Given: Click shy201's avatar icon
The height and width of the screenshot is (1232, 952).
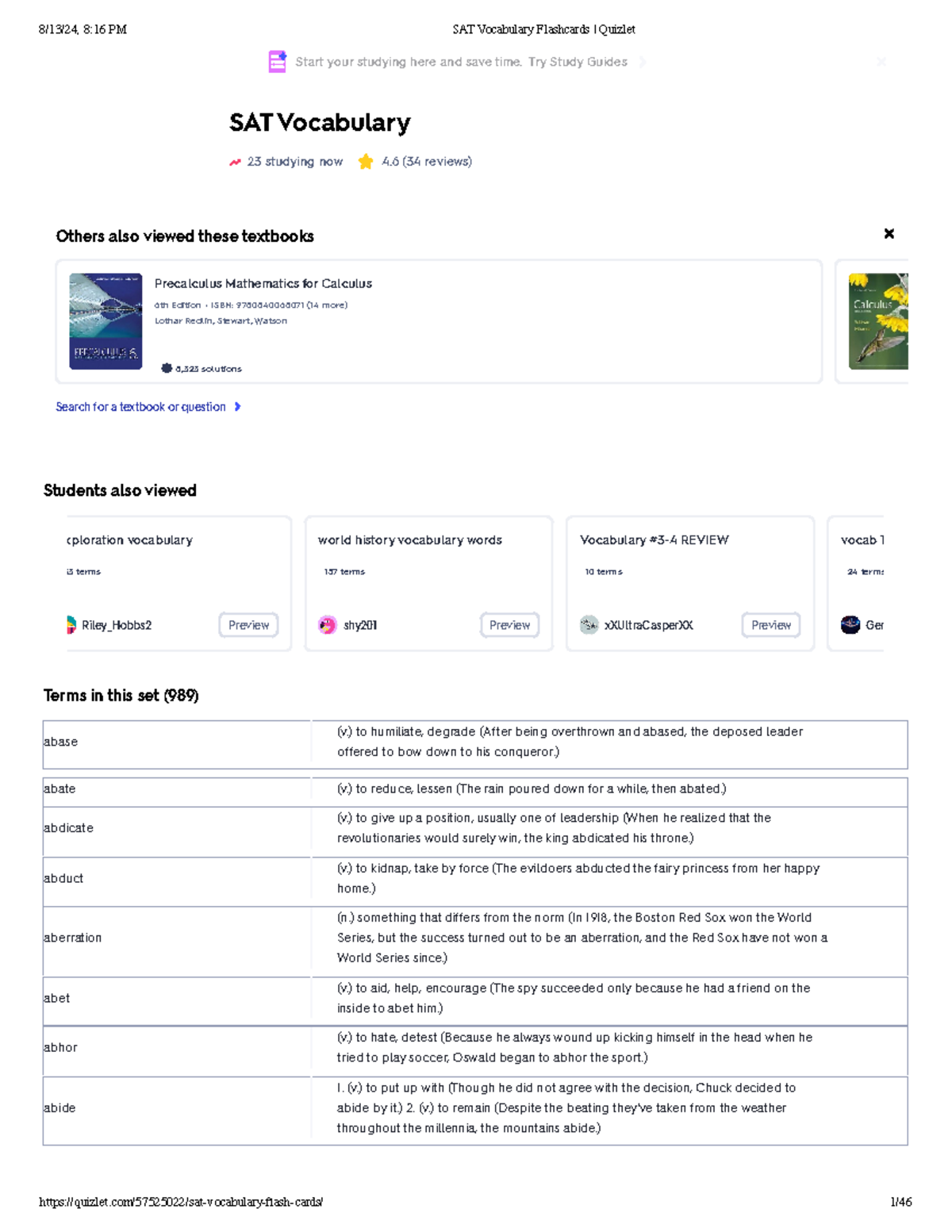Looking at the screenshot, I should point(328,625).
